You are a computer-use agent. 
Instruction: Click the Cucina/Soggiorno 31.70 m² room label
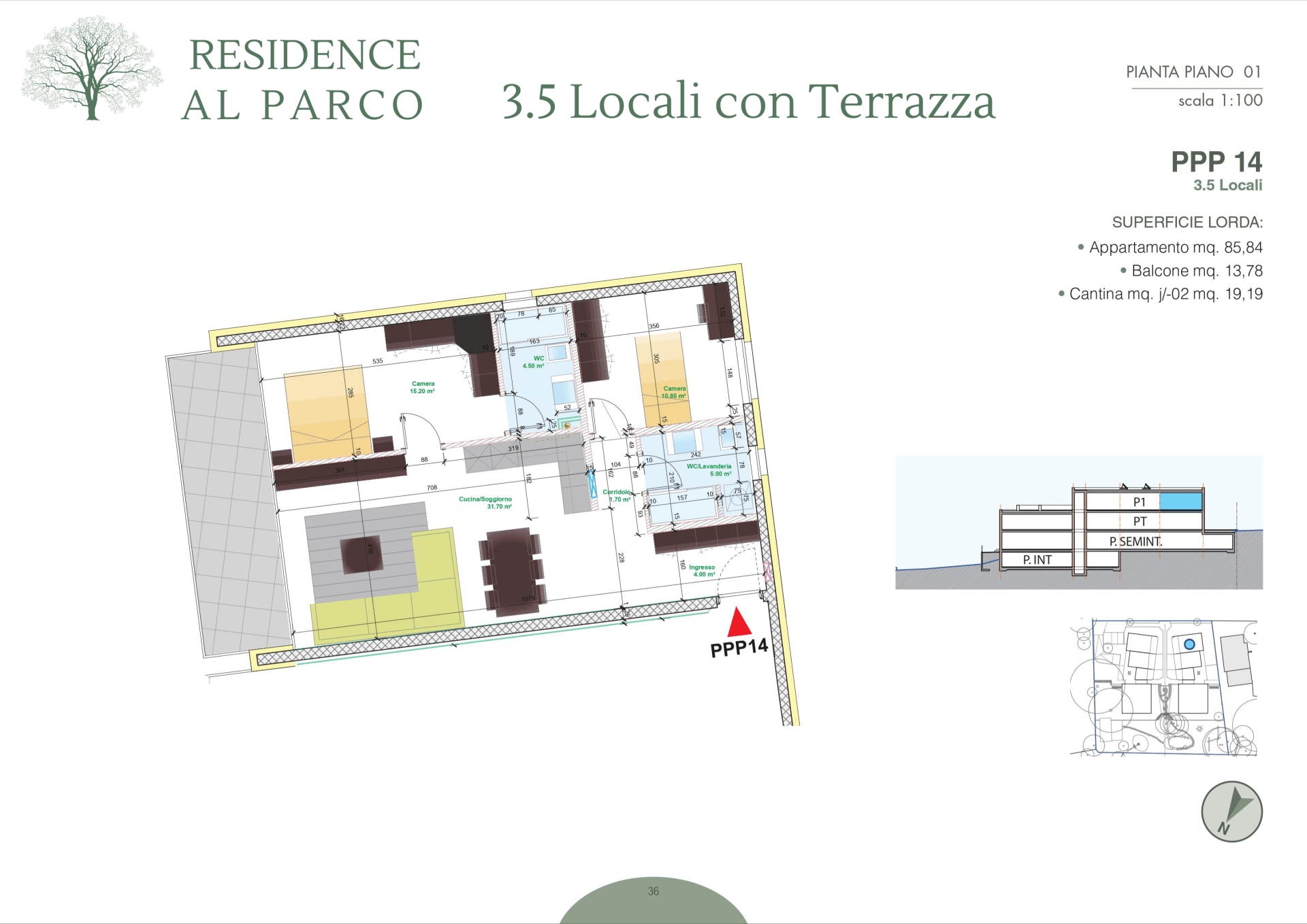485,503
